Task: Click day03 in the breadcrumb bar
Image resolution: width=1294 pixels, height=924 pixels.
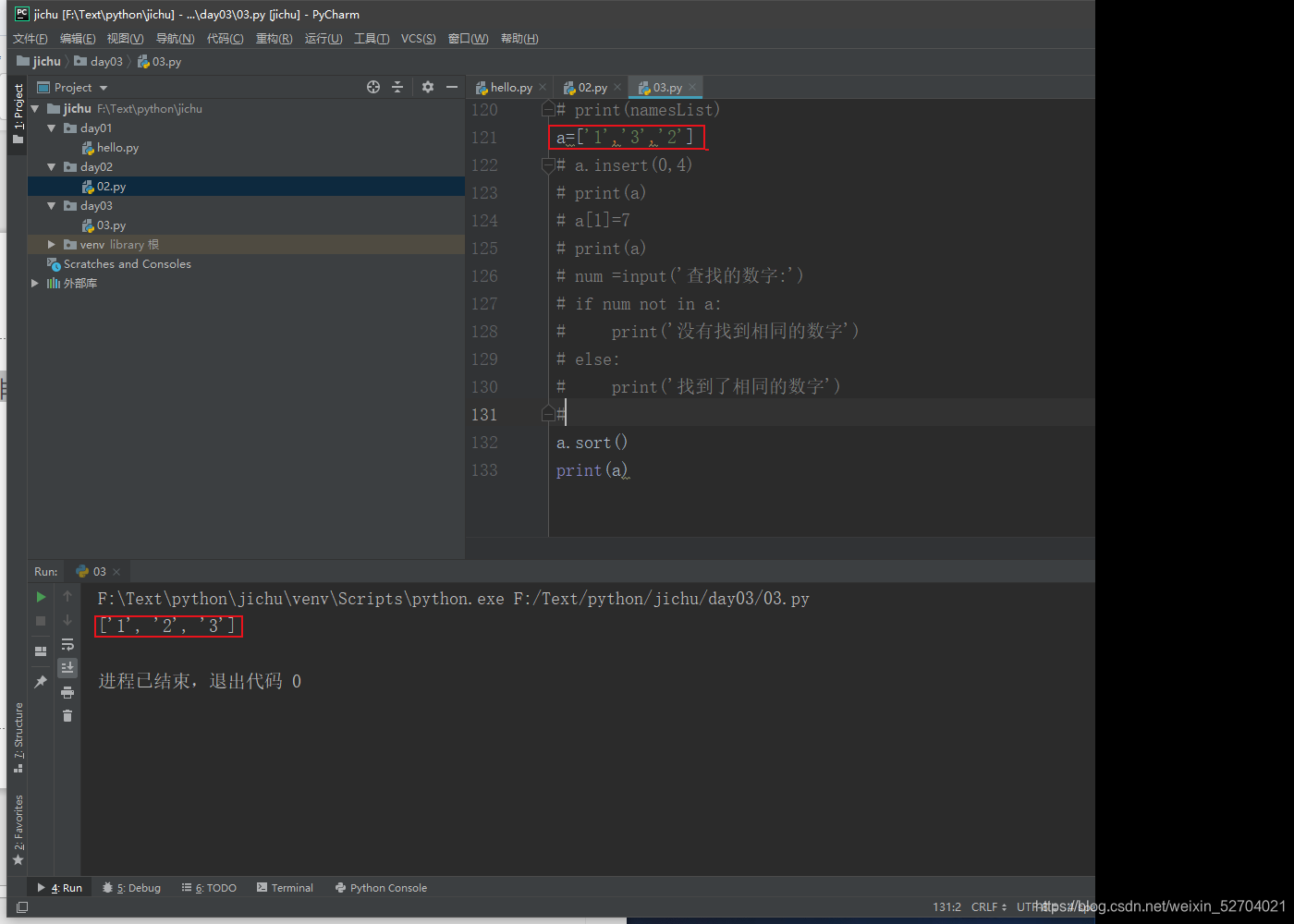Action: [x=99, y=62]
